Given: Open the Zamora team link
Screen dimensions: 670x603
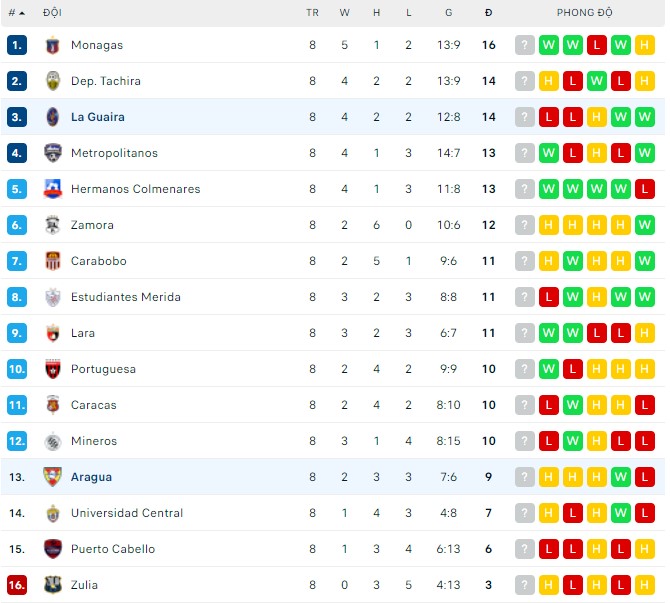Looking at the screenshot, I should (x=92, y=225).
